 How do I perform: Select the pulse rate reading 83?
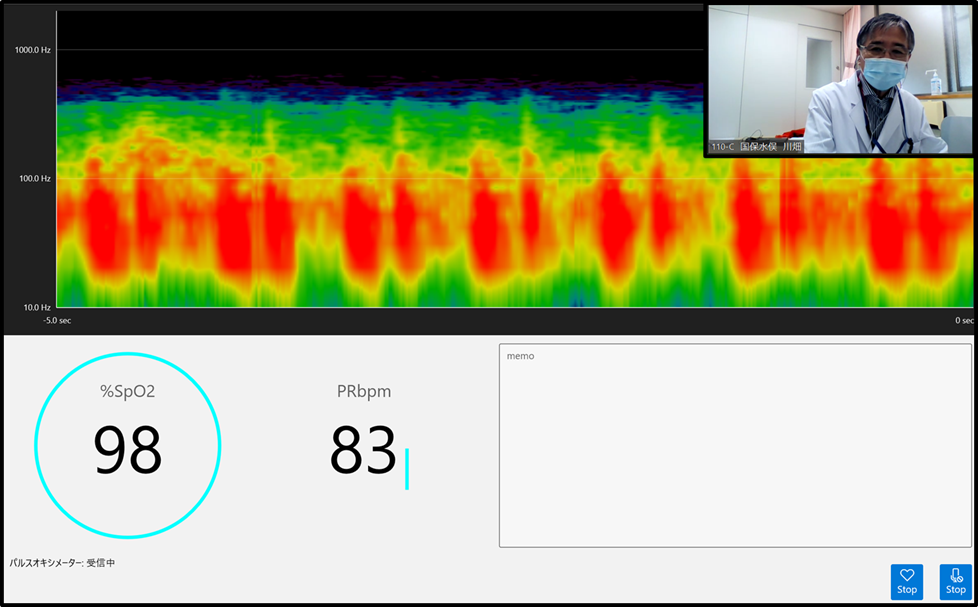[x=363, y=451]
